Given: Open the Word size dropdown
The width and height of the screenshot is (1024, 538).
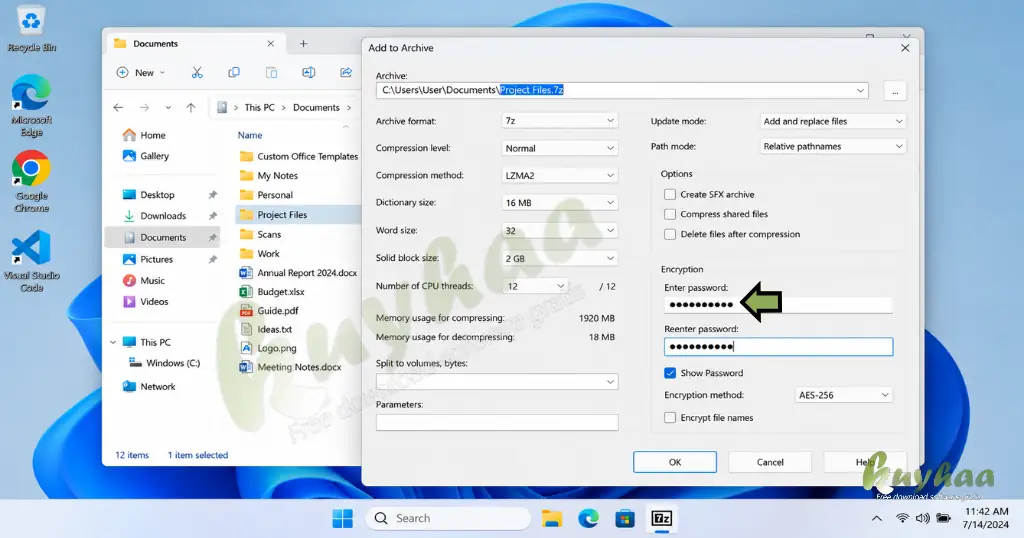Looking at the screenshot, I should pyautogui.click(x=560, y=230).
